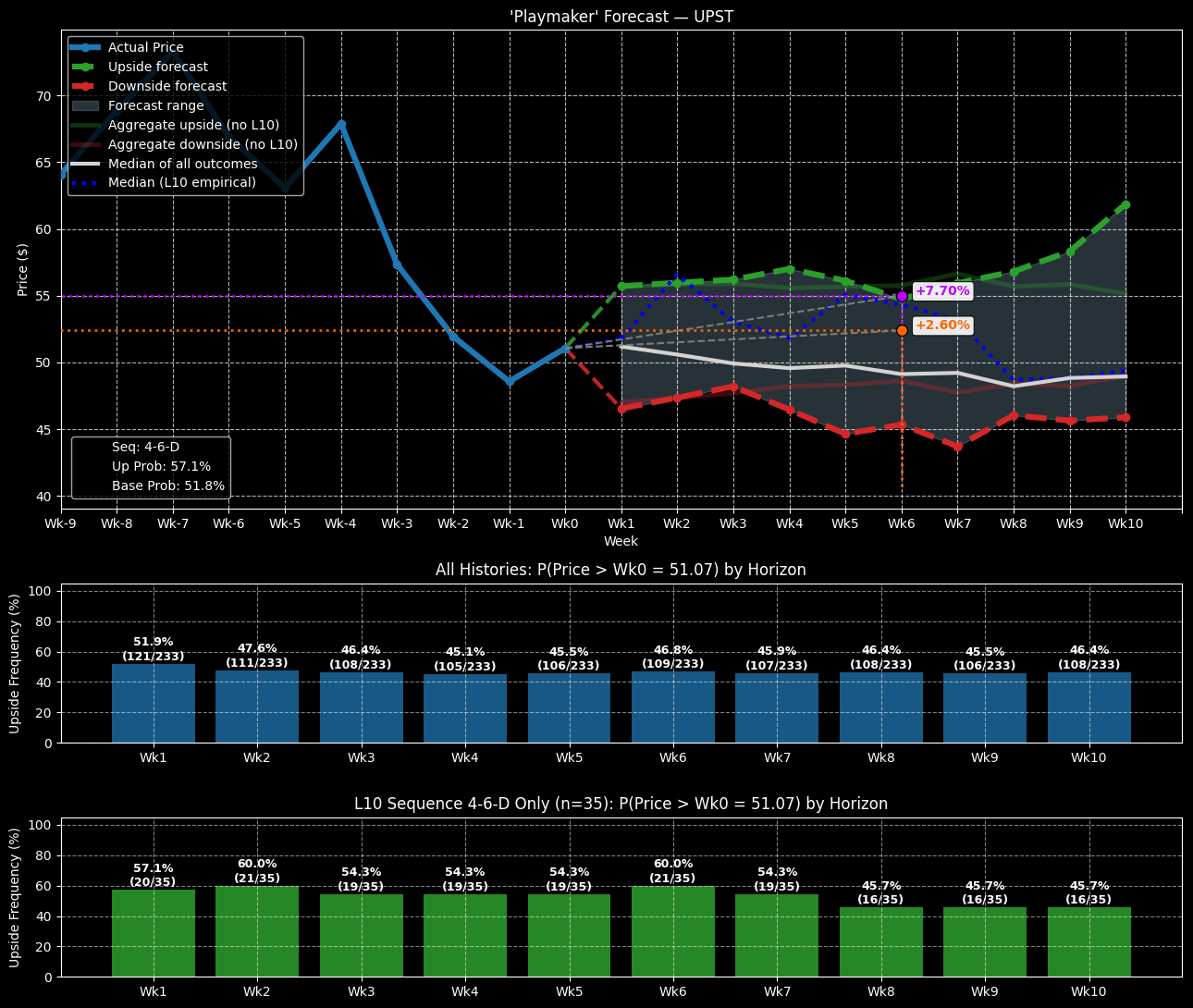Click the 'Up Prob: 57.1%' info line

pos(161,466)
